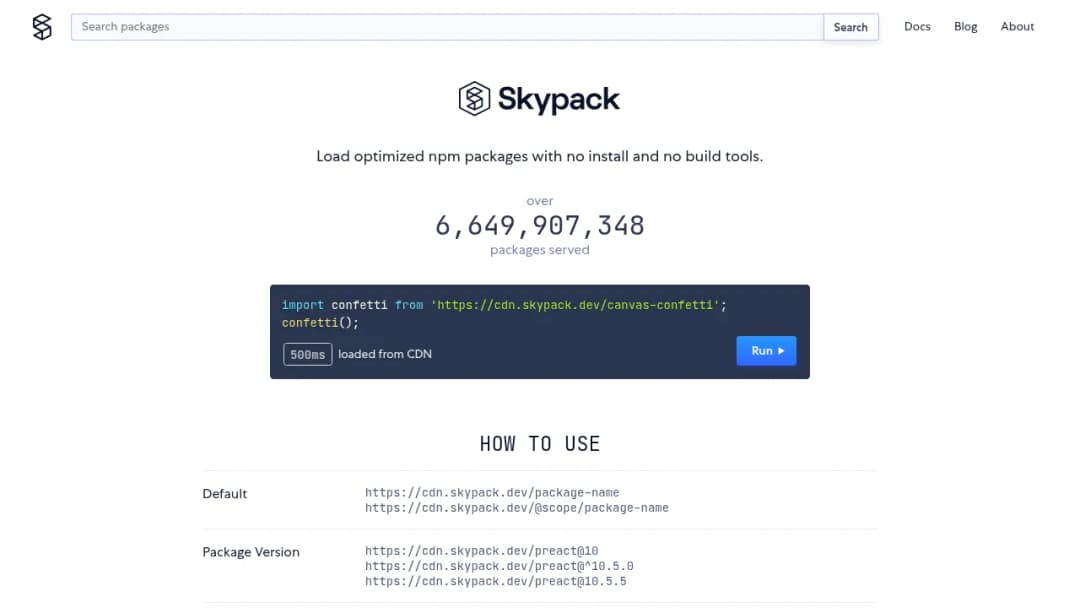The image size is (1080, 608).
Task: Click the import confetti code line
Action: pos(504,305)
